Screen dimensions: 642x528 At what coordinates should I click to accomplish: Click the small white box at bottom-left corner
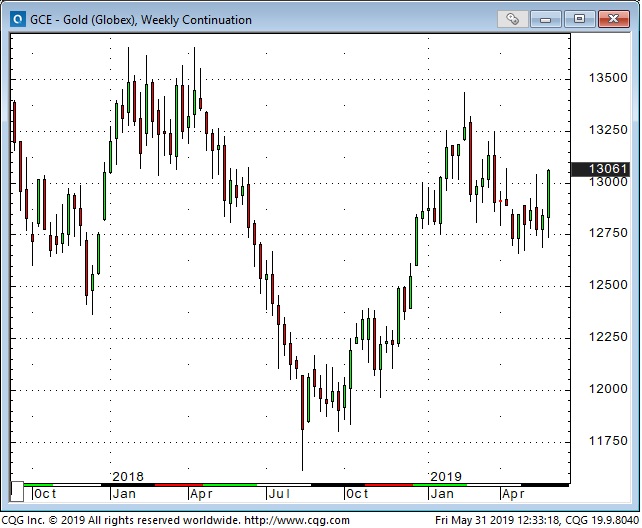[x=17, y=492]
